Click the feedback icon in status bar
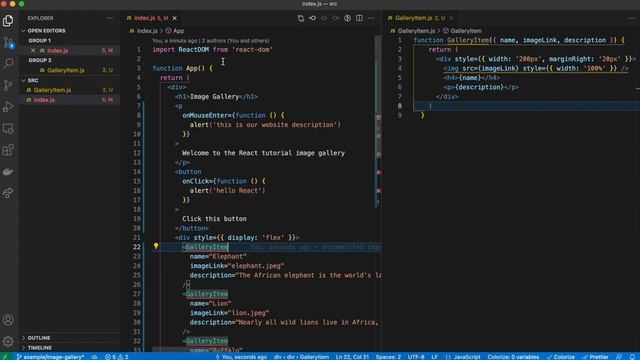Image resolution: width=640 pixels, height=360 pixels. [619, 356]
